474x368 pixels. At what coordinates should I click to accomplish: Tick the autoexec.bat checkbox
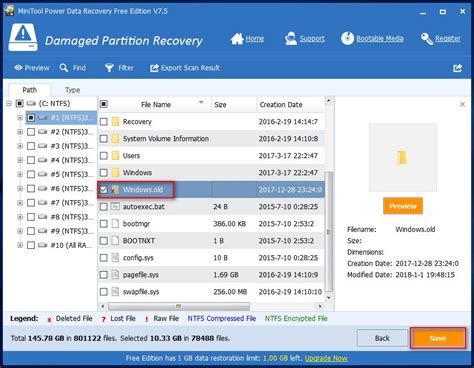(x=104, y=207)
